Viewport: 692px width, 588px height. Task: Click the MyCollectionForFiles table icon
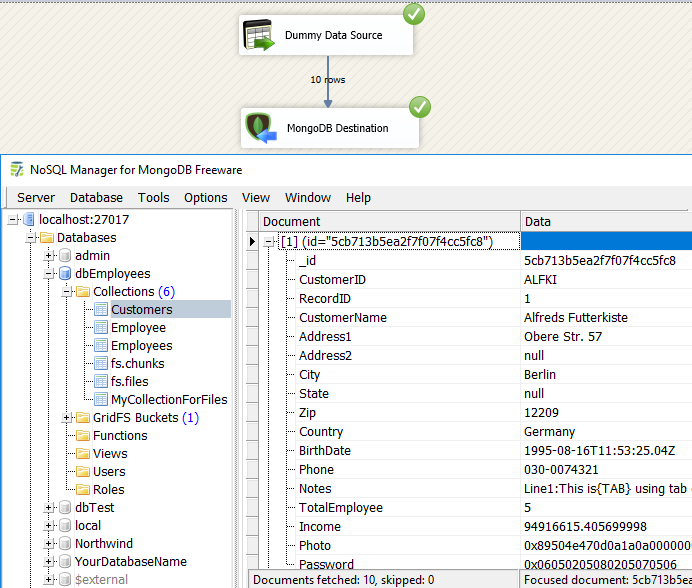click(x=101, y=400)
